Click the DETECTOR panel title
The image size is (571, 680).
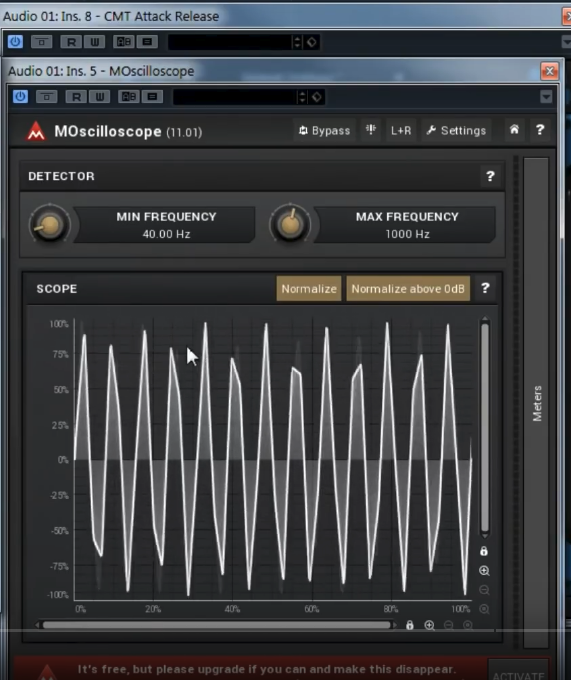click(x=61, y=176)
